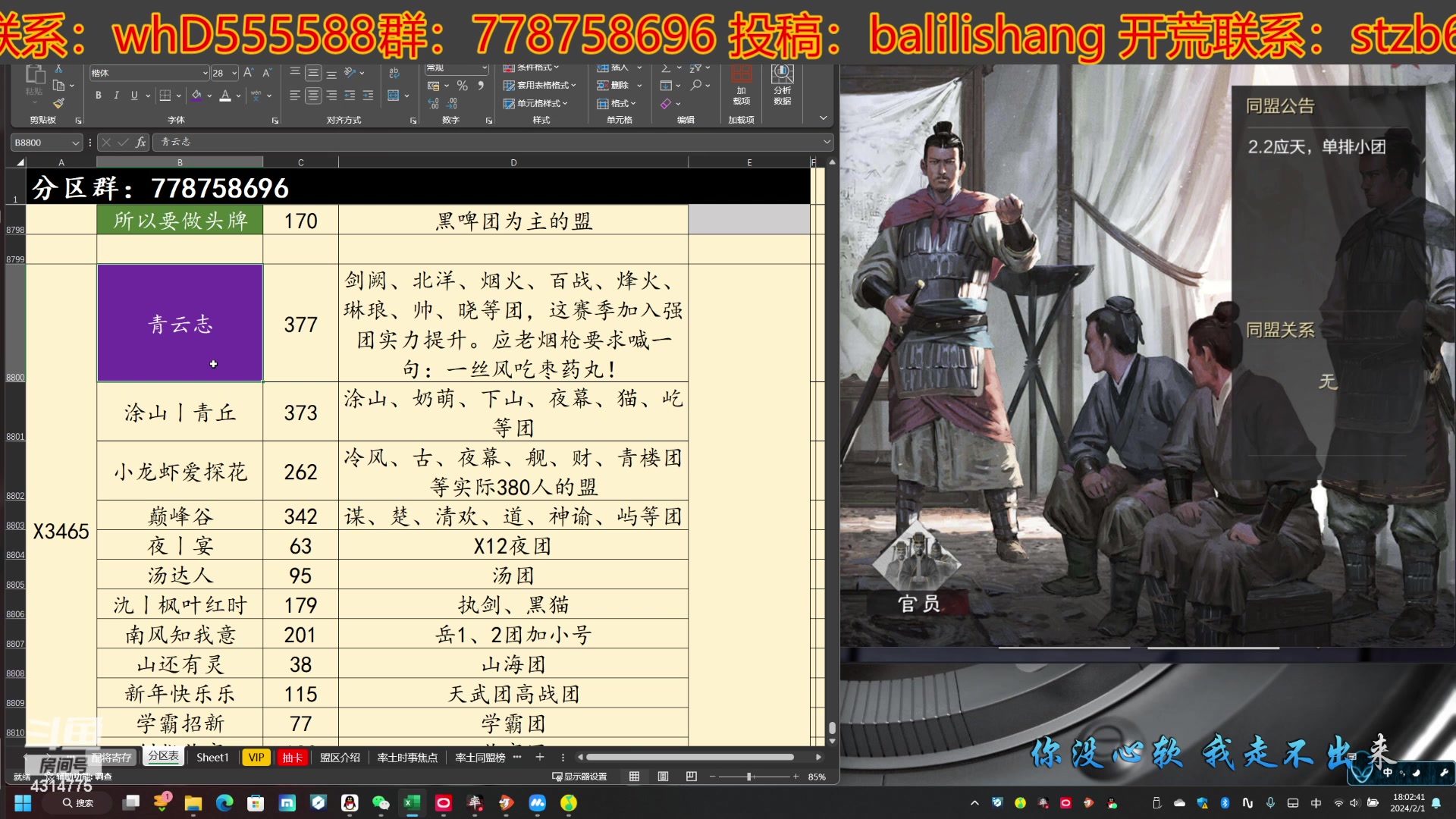Screen dimensions: 1456x819
Task: Expand the formula bar chevron
Action: [x=827, y=142]
